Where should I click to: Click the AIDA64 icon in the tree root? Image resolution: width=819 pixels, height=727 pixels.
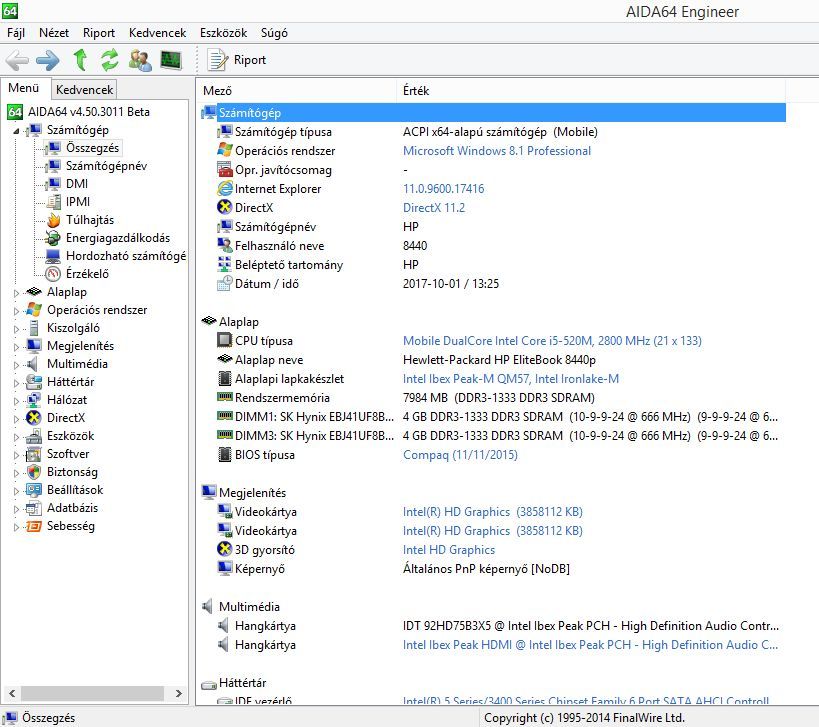[x=15, y=112]
